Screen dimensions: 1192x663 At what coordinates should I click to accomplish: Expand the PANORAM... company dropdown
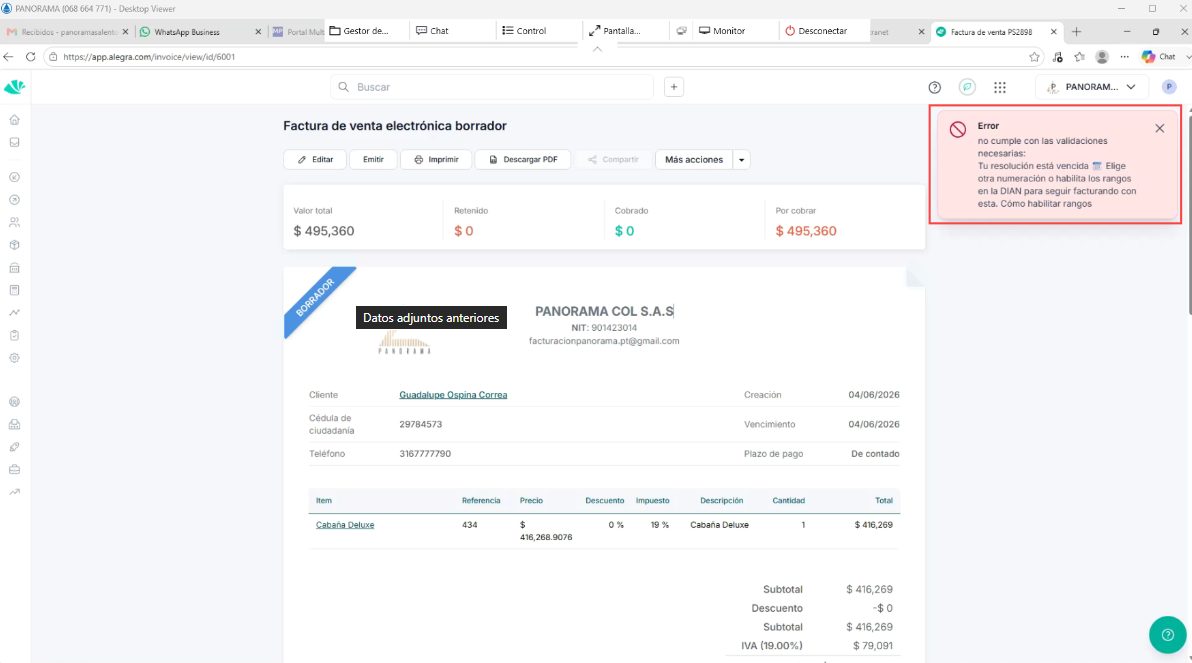tap(1091, 87)
